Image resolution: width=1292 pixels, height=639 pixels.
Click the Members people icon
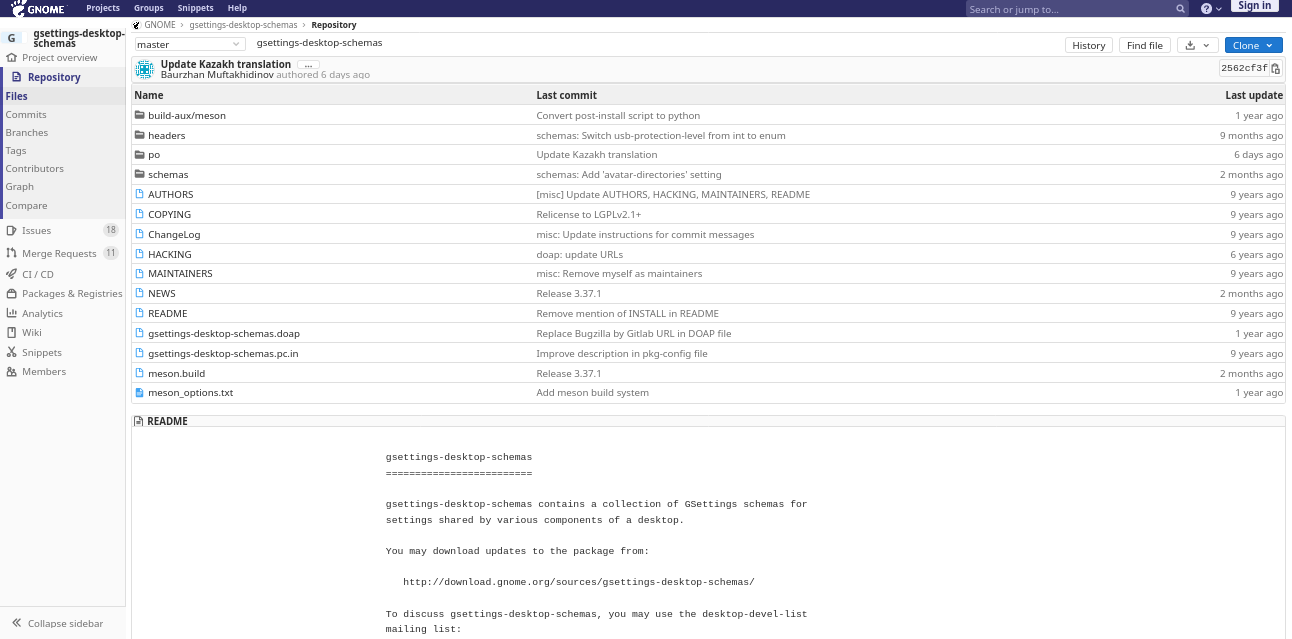12,372
